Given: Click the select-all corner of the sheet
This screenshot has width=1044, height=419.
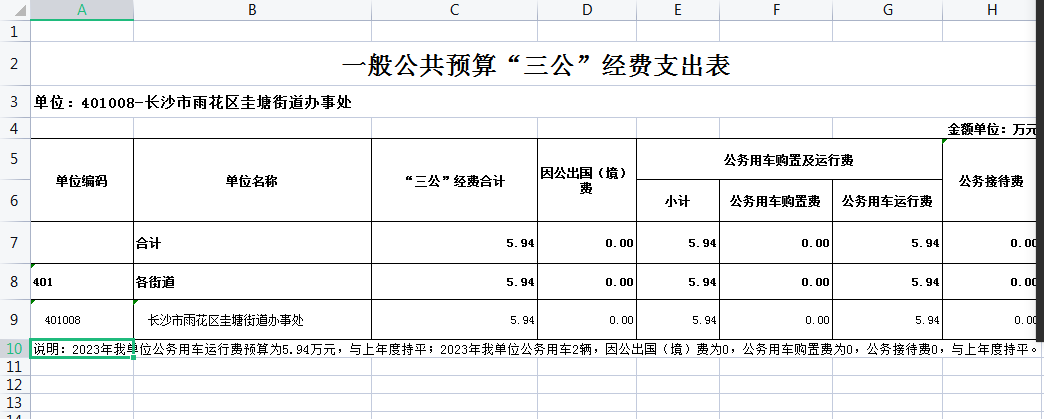Looking at the screenshot, I should coord(14,9).
